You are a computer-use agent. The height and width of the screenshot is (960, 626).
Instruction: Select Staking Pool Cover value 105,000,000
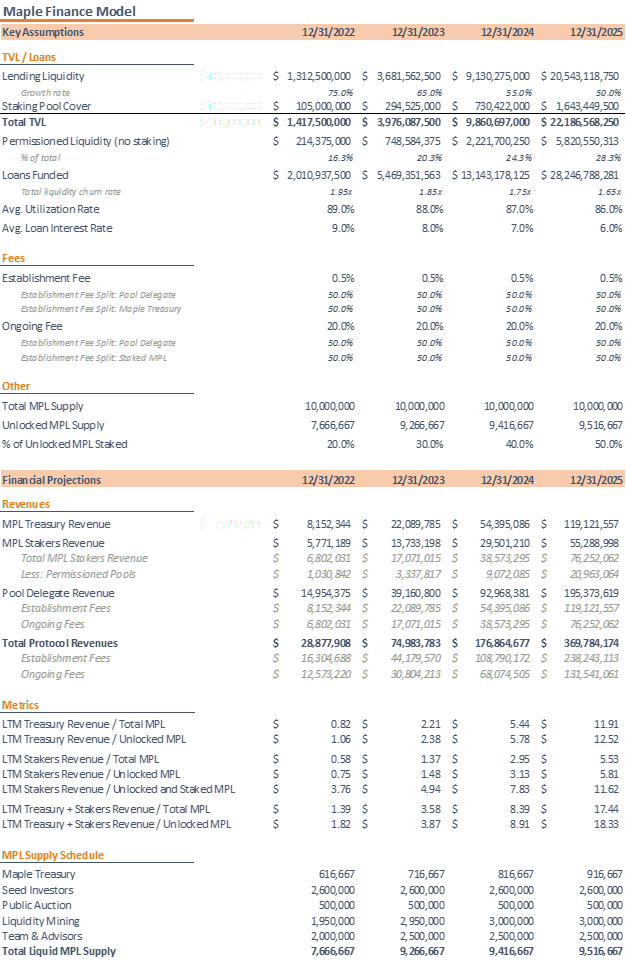(x=323, y=106)
